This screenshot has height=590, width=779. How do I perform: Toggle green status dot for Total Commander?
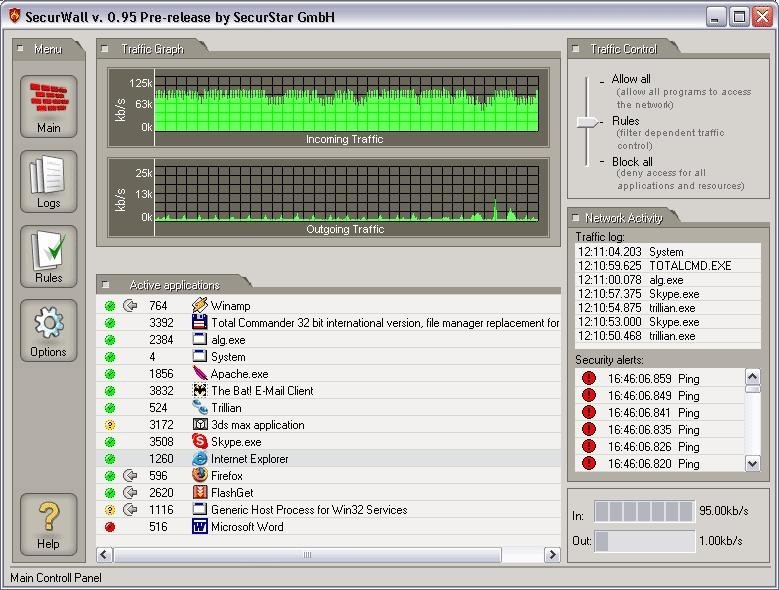coord(110,323)
